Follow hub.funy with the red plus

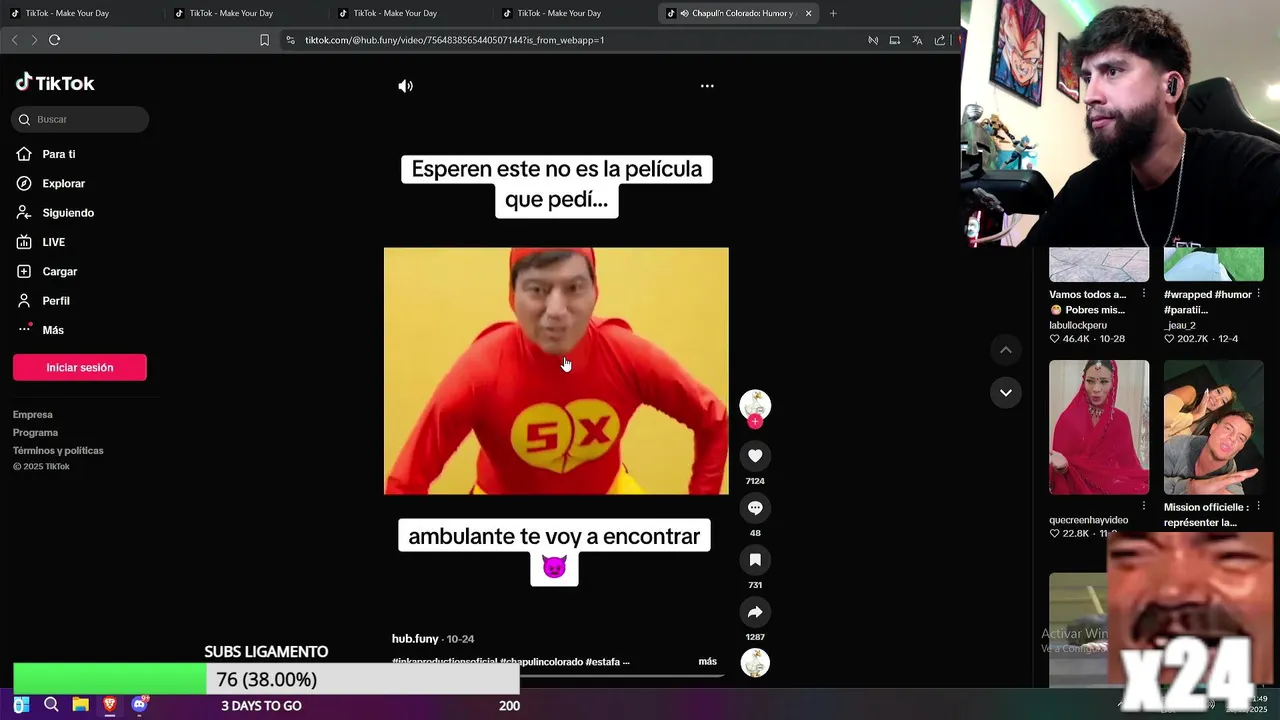tap(755, 421)
